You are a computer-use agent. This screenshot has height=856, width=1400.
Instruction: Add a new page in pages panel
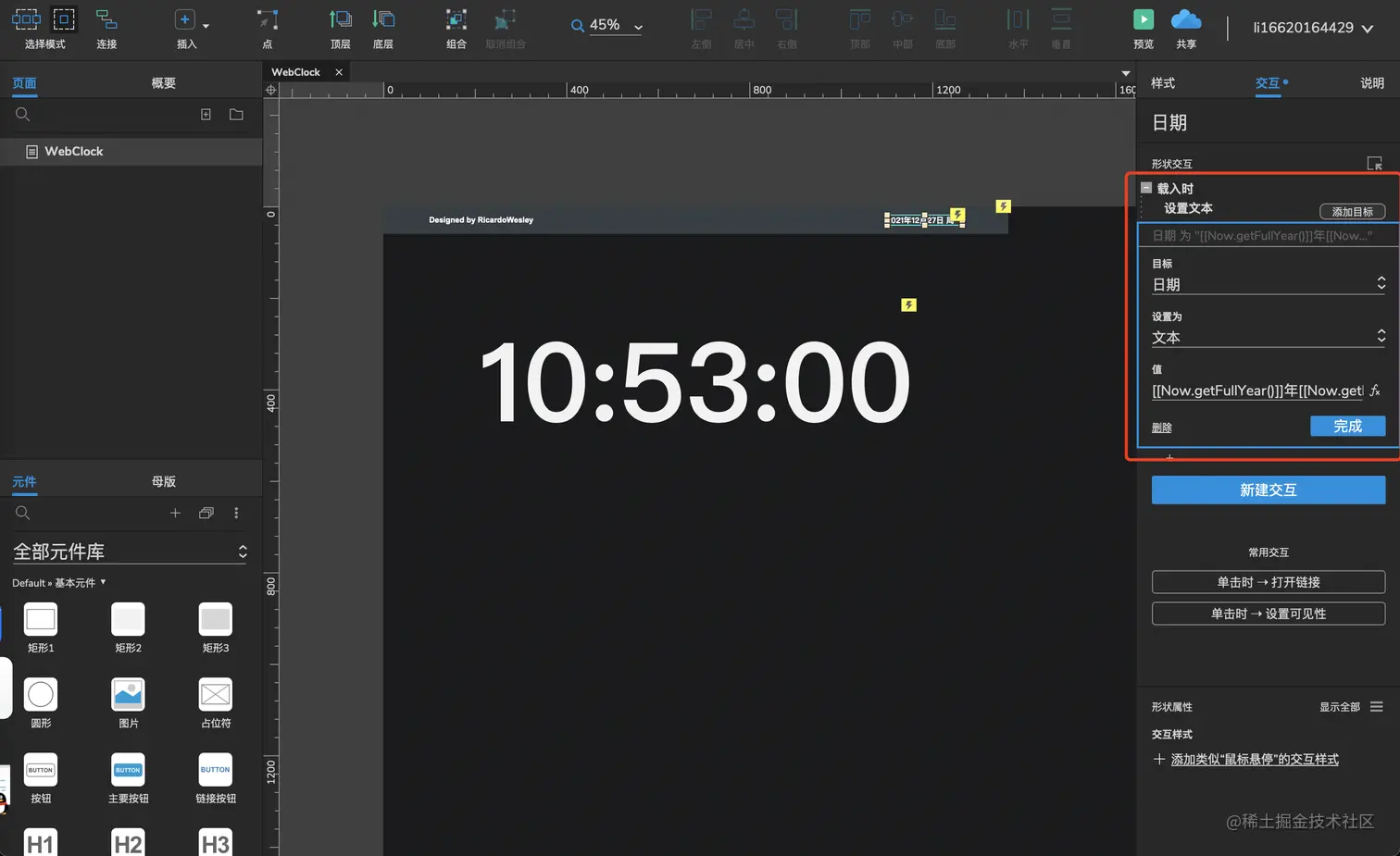point(206,115)
